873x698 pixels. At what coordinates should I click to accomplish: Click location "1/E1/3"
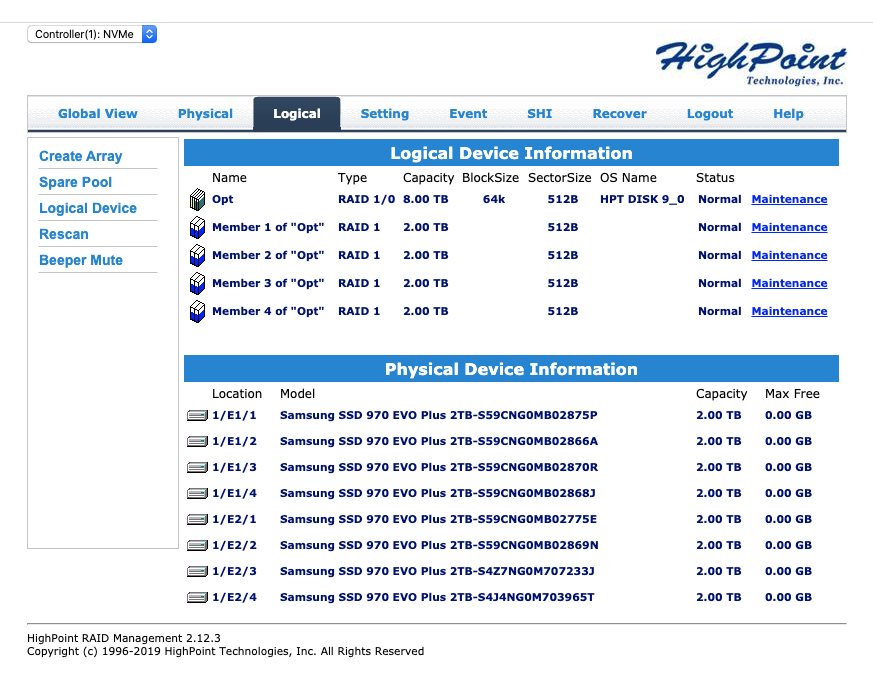coord(234,467)
